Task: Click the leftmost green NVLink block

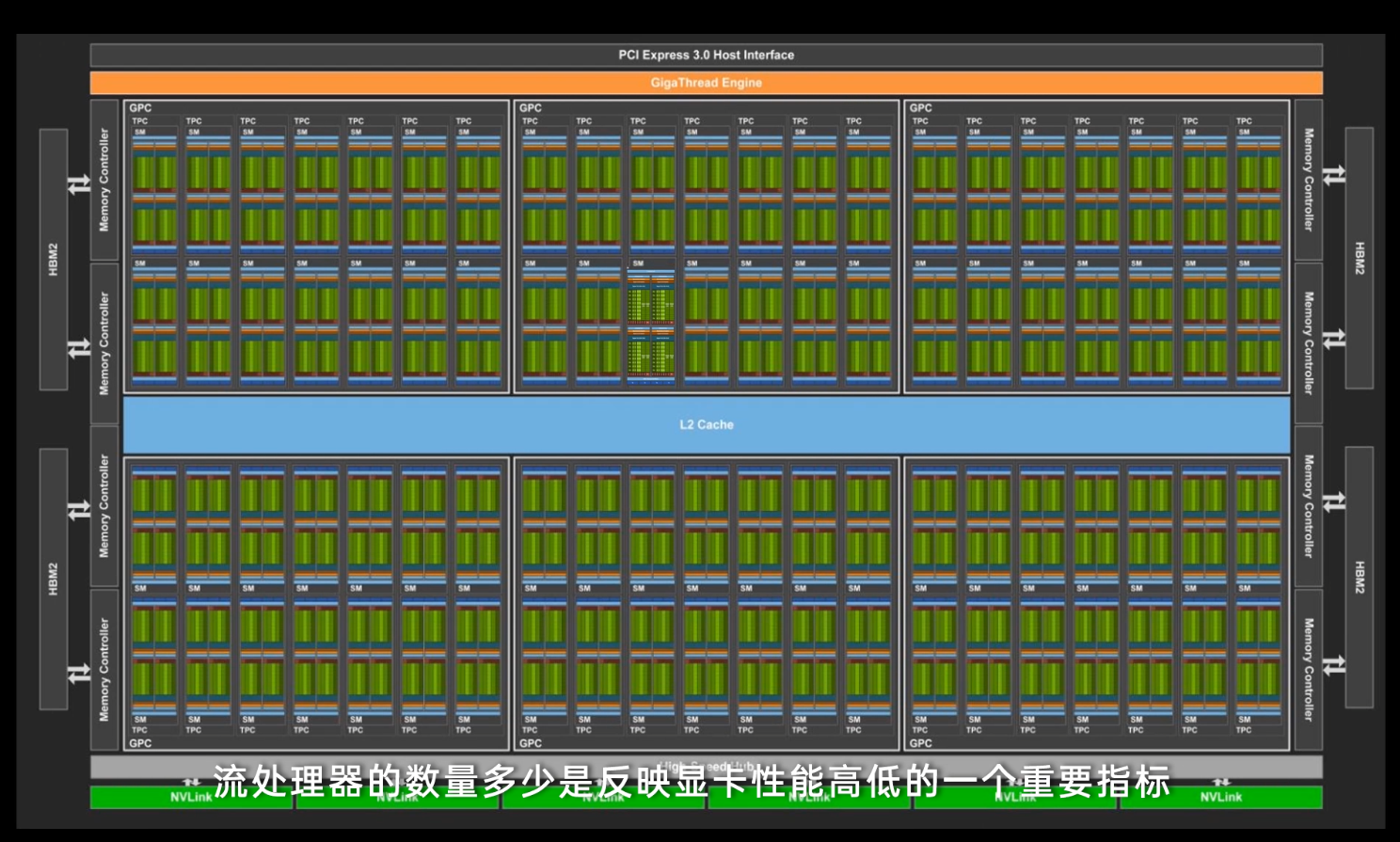Action: [191, 797]
